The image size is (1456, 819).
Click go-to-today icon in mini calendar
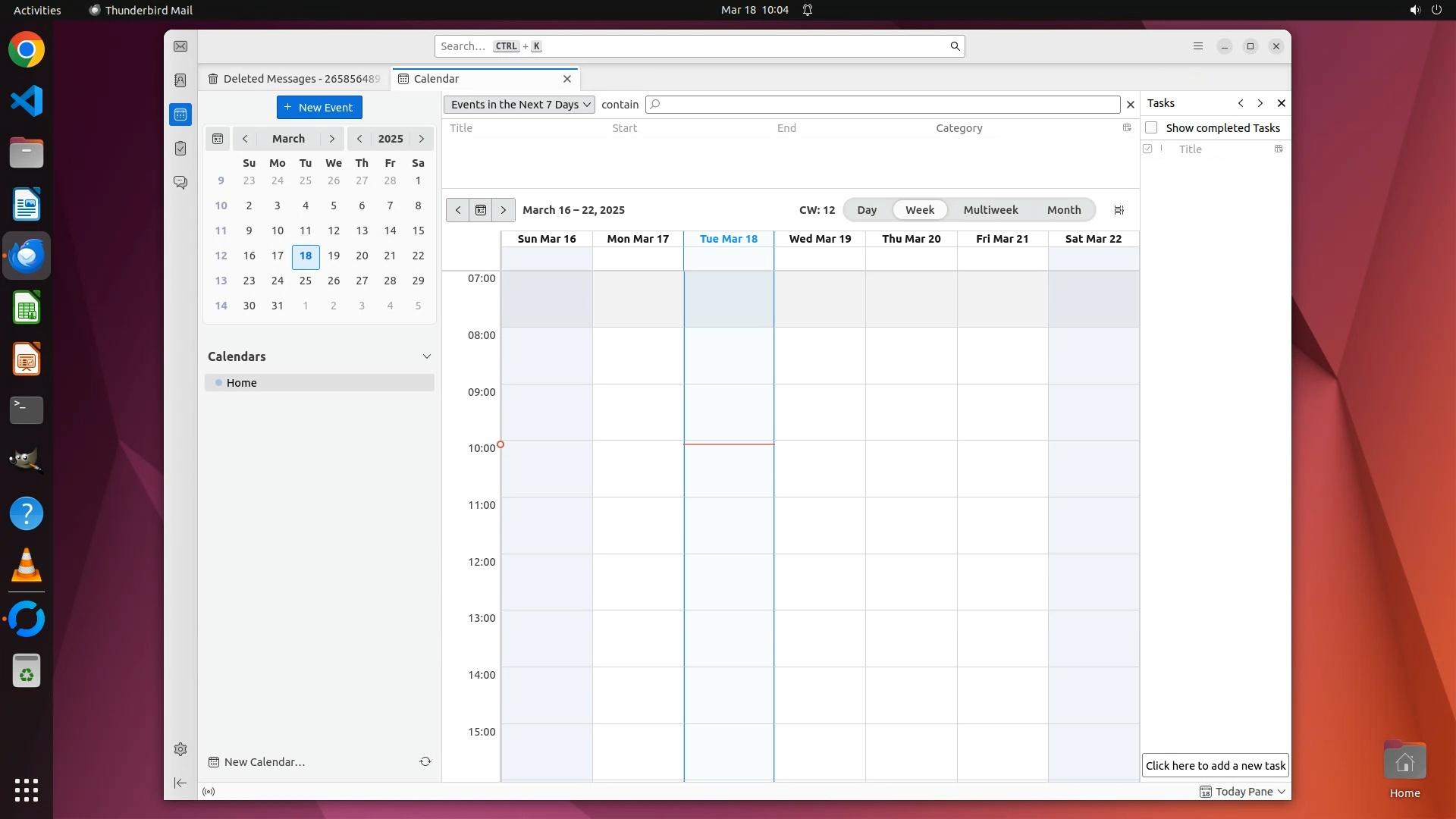click(218, 139)
